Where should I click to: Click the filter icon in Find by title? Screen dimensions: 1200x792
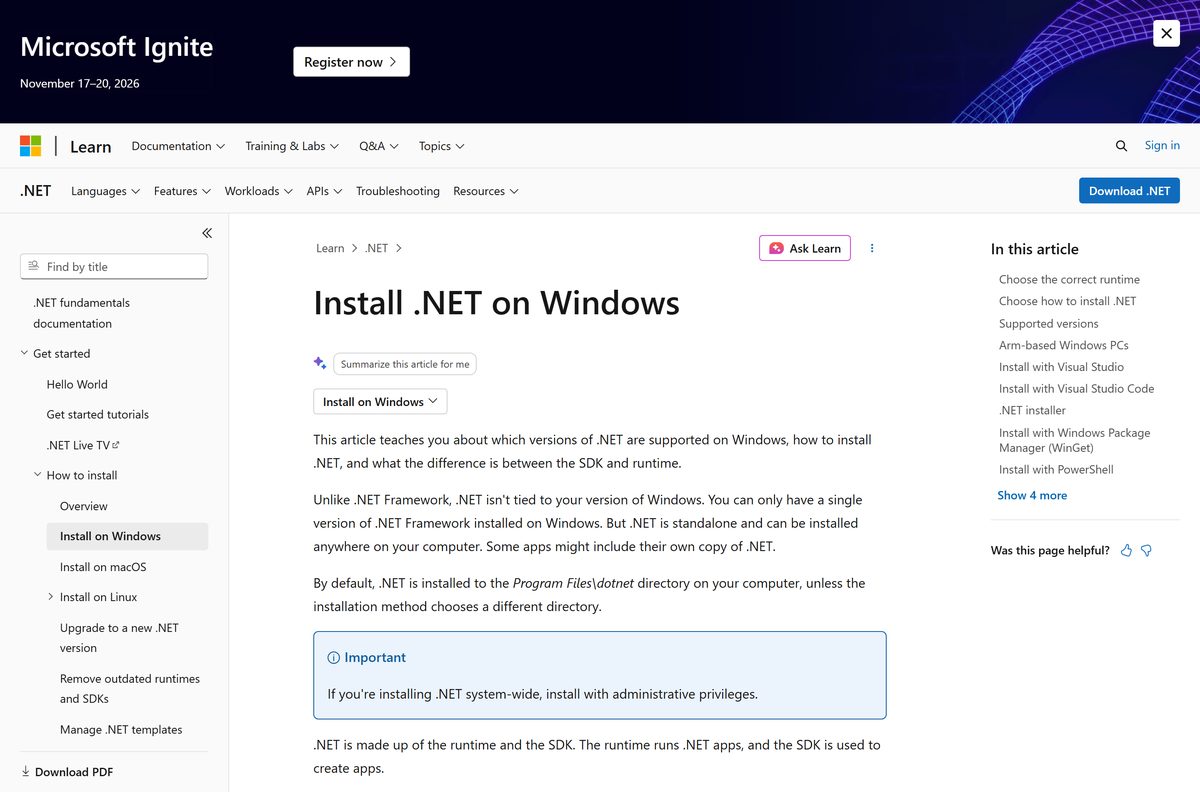[34, 266]
